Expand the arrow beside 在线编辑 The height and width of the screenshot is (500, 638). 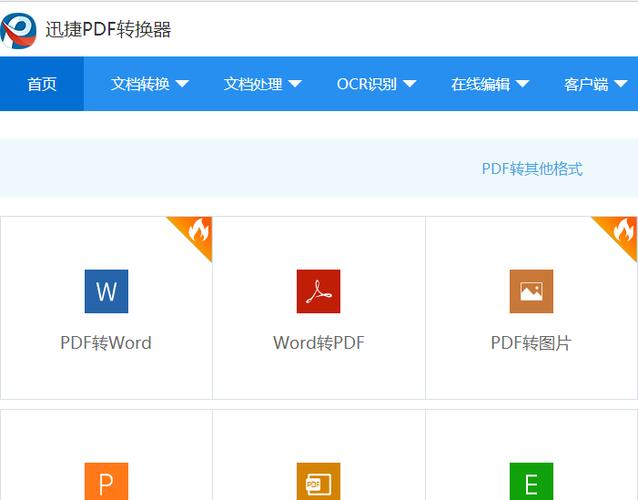pyautogui.click(x=522, y=84)
